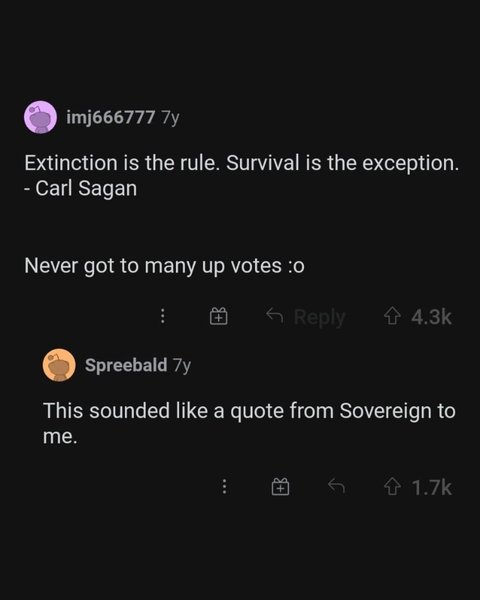Screen dimensions: 480x600
Task: Click the 4.3k vote count
Action: (x=431, y=317)
